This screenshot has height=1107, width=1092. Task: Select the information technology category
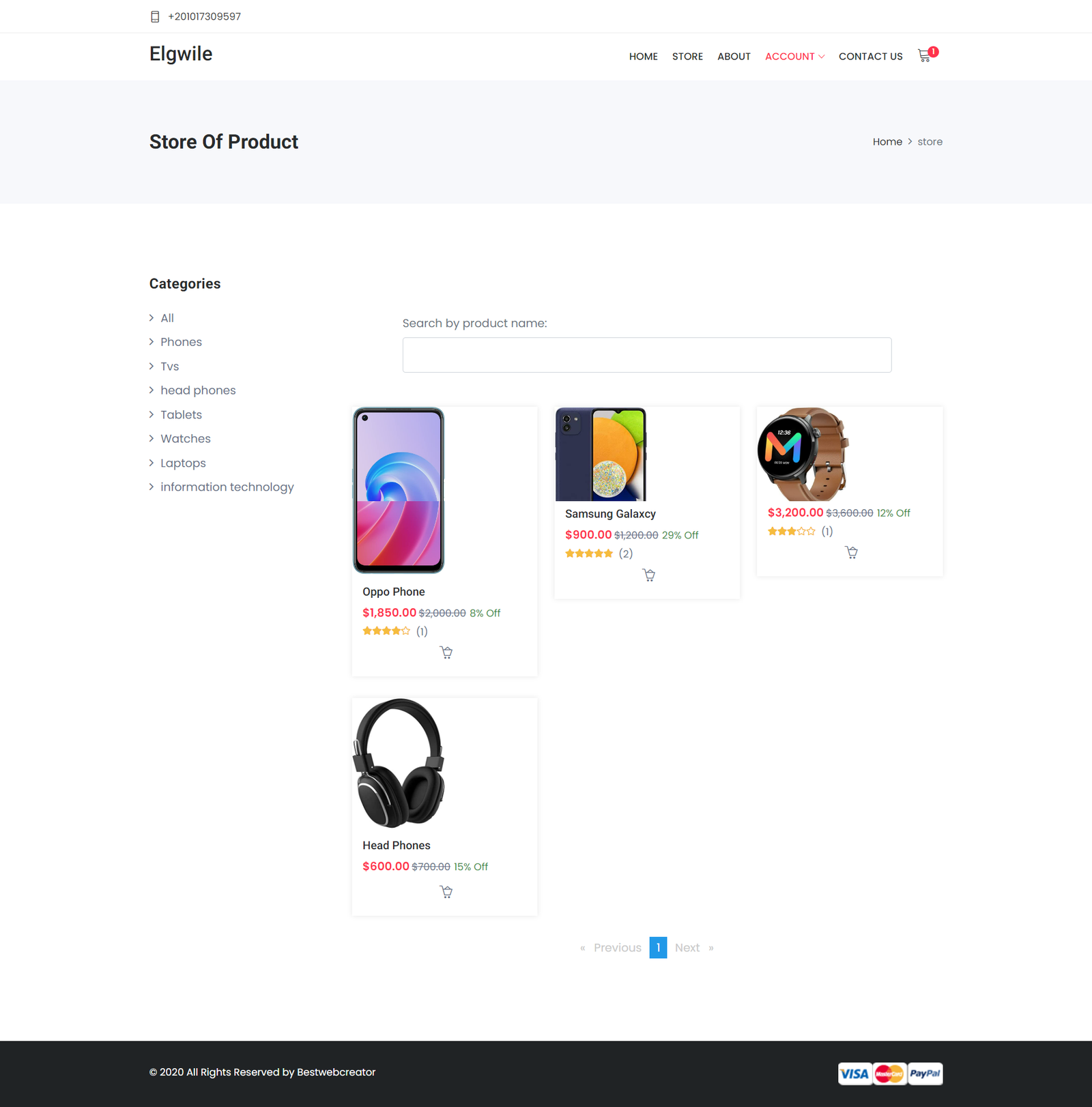pyautogui.click(x=227, y=487)
